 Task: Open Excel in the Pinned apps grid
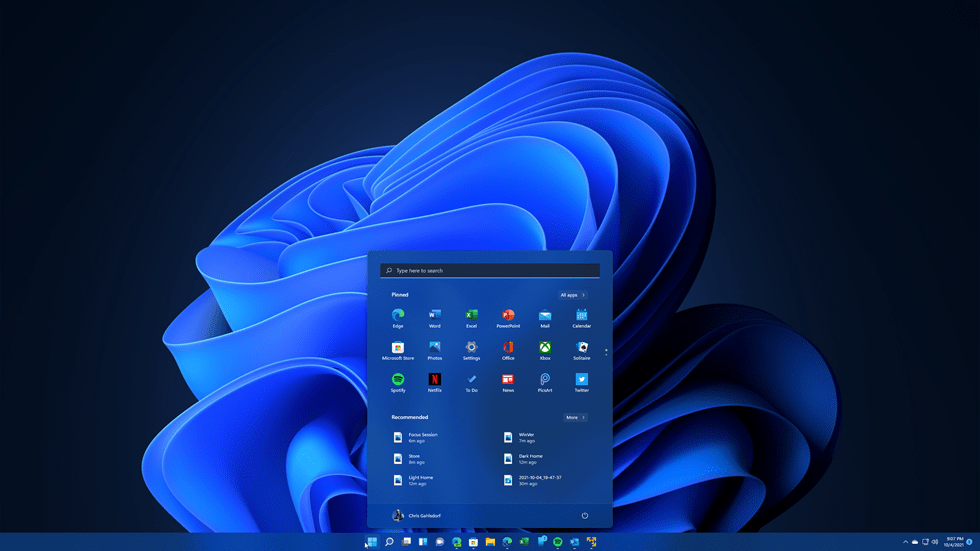pos(471,318)
